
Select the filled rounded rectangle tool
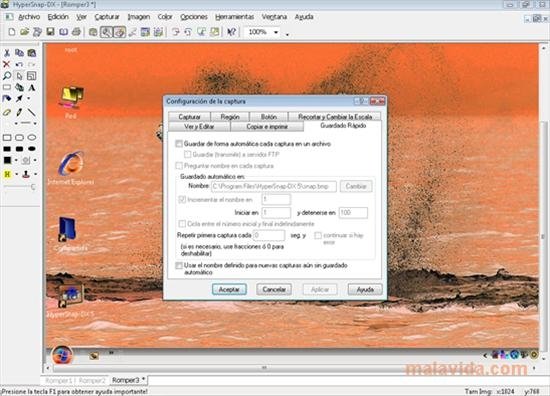pos(19,149)
